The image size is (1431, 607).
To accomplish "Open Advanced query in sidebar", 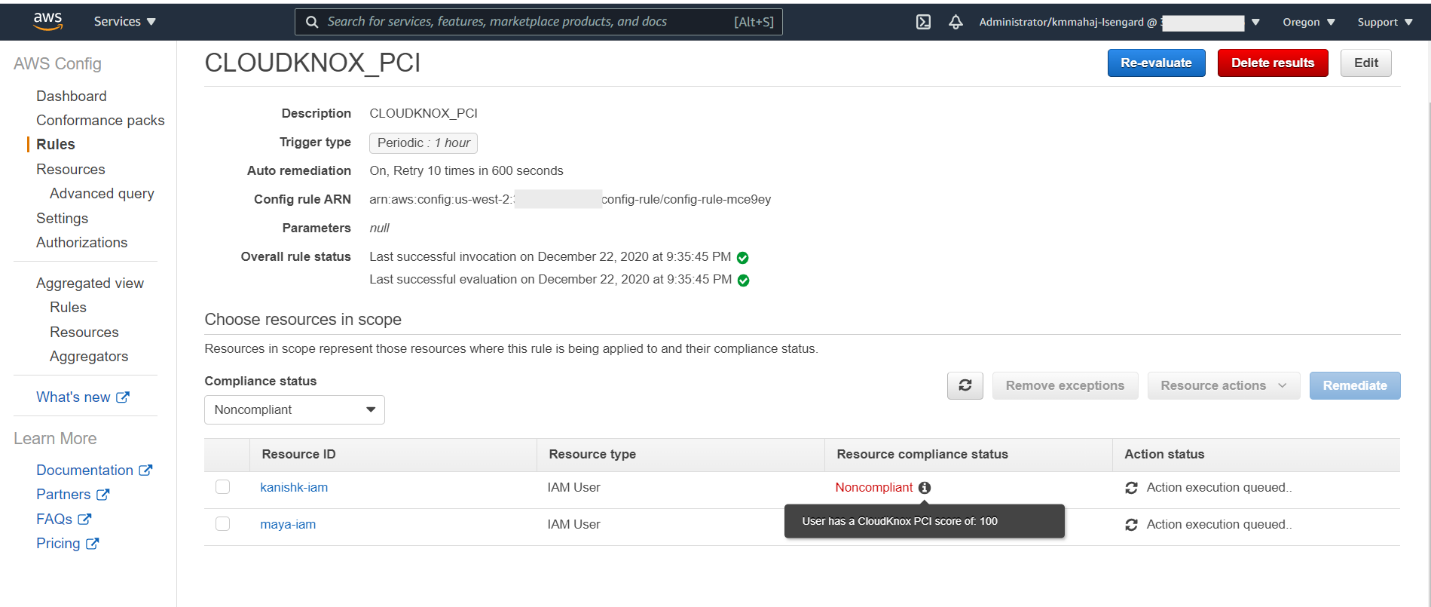I will [x=102, y=193].
